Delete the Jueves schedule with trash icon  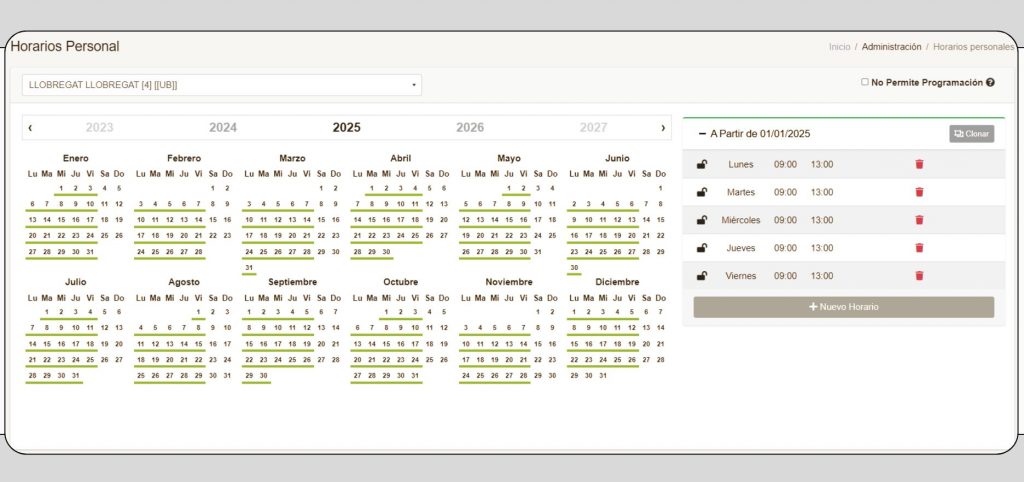click(x=920, y=248)
